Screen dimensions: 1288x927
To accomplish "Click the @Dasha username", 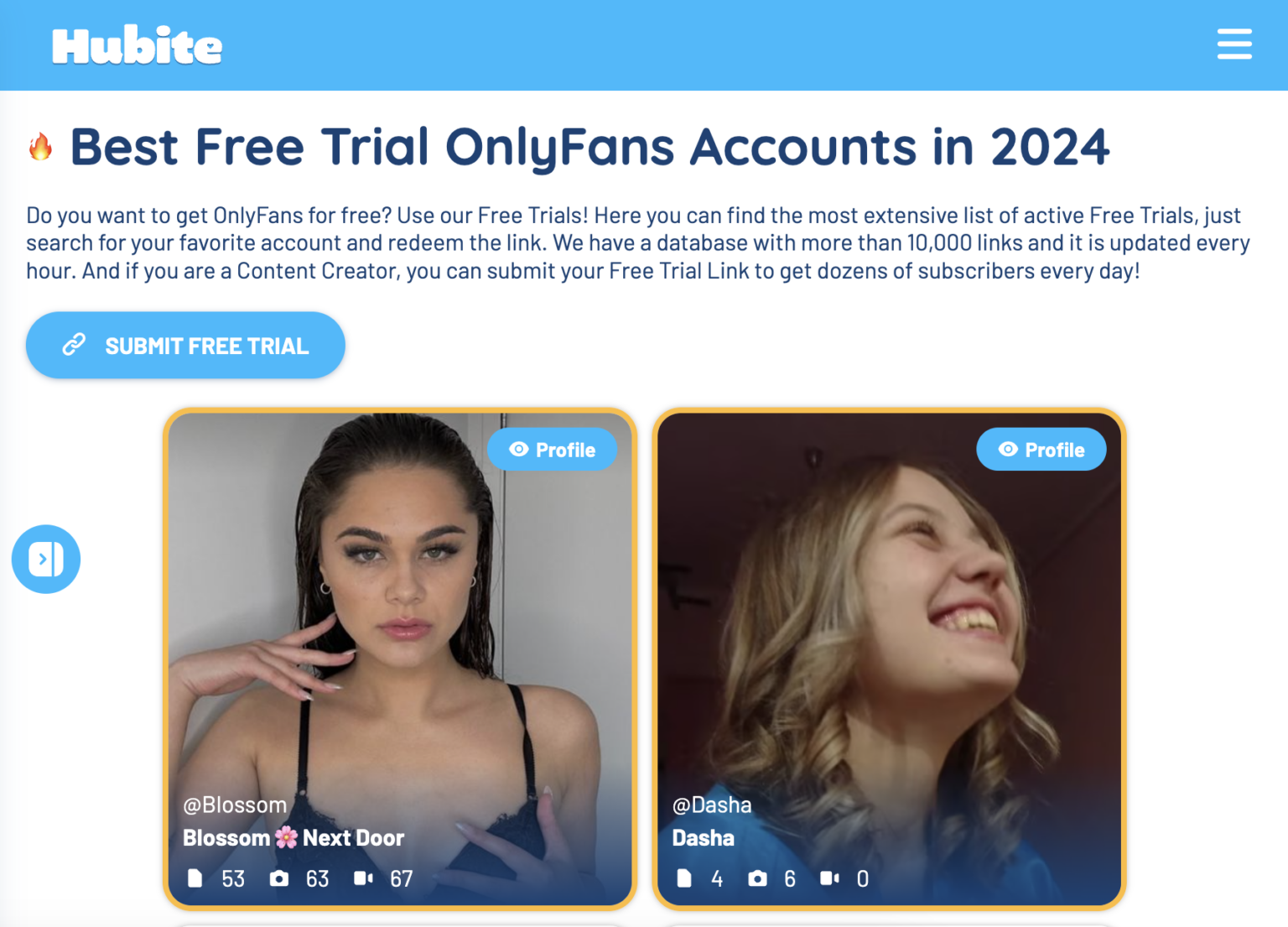I will click(x=712, y=805).
